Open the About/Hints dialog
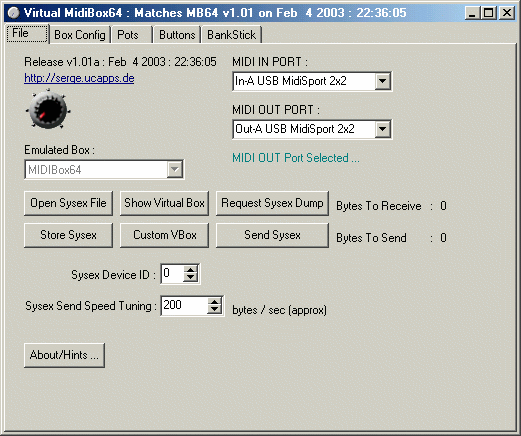The image size is (521, 436). click(x=64, y=355)
